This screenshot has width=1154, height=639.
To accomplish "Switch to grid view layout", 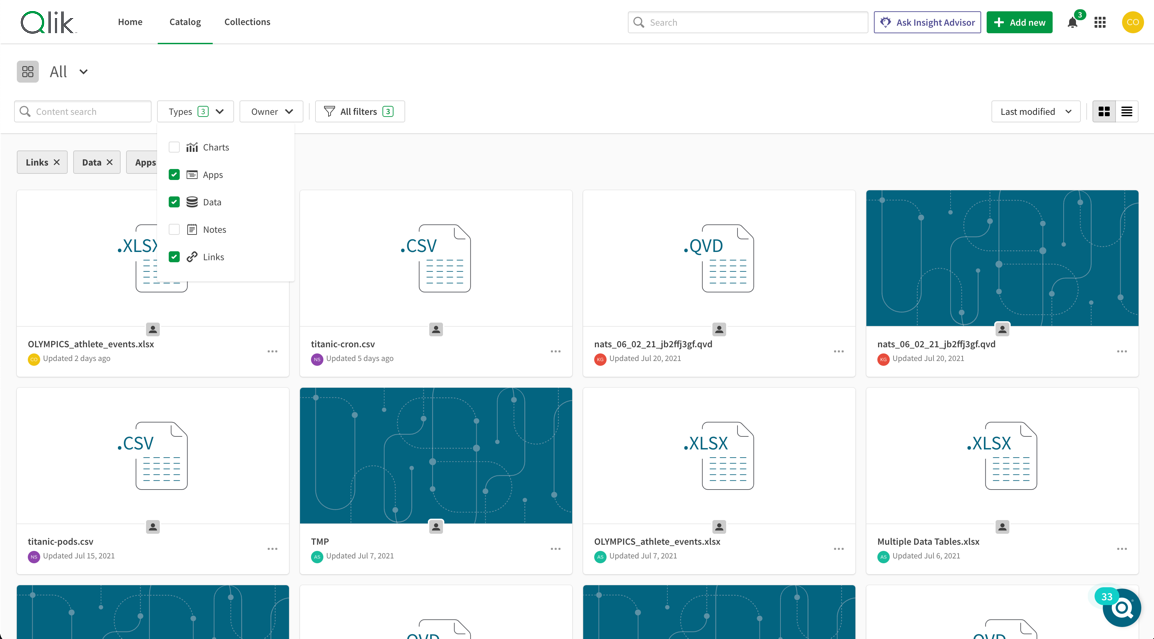I will 1104,112.
